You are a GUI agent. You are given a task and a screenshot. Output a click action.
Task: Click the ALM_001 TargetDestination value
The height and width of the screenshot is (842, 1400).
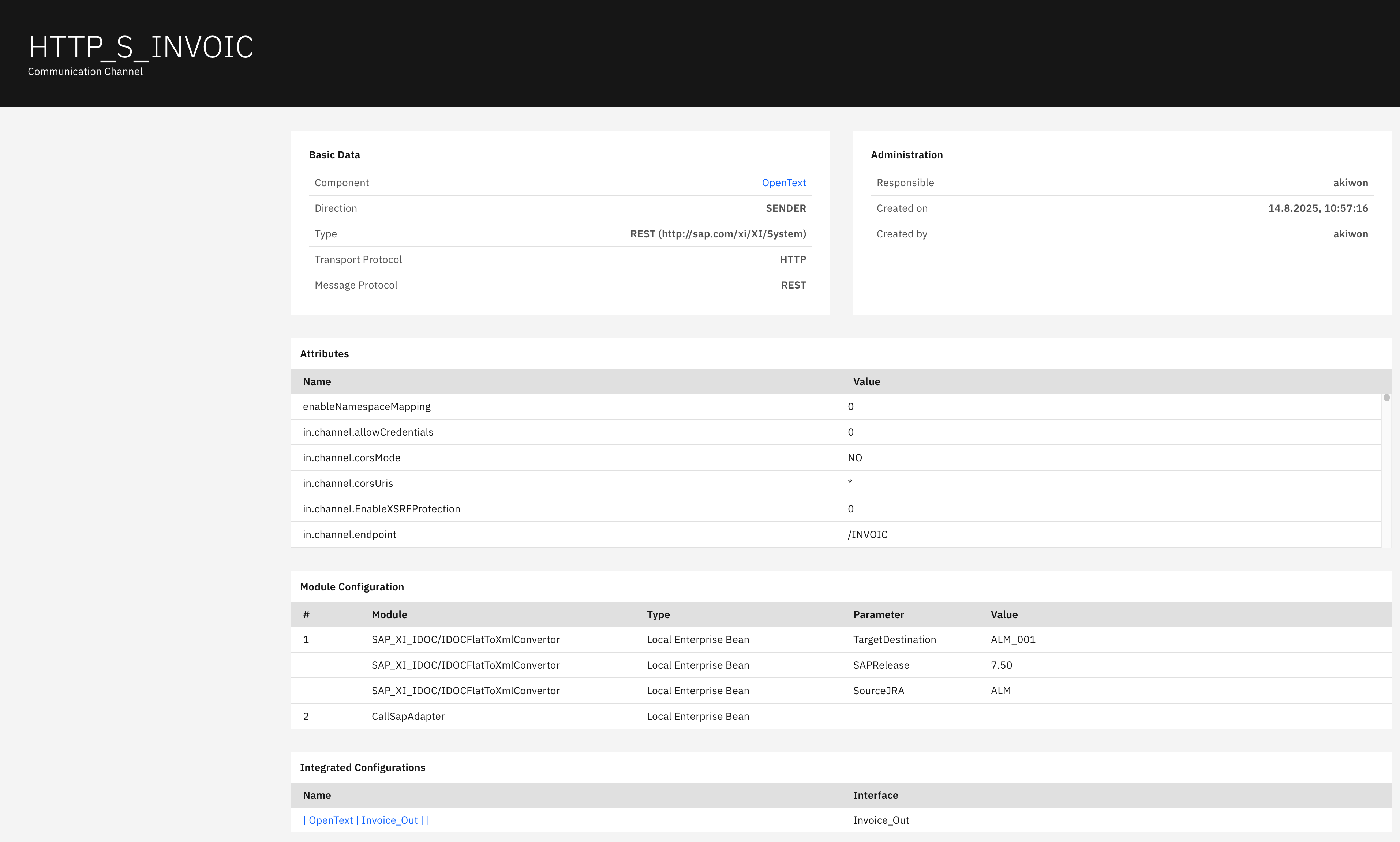(1013, 639)
